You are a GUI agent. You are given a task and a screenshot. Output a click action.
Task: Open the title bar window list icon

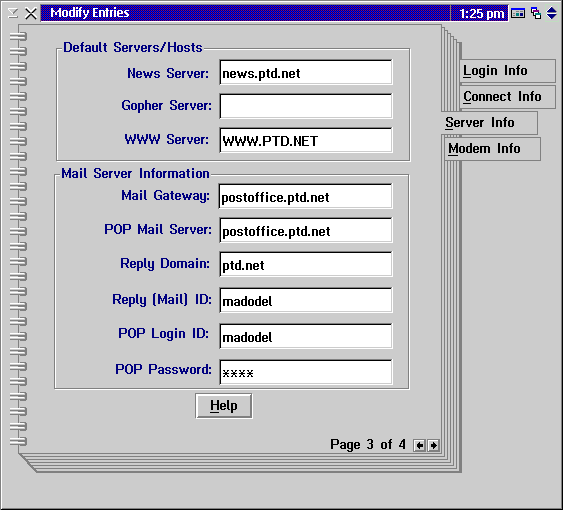tap(536, 13)
